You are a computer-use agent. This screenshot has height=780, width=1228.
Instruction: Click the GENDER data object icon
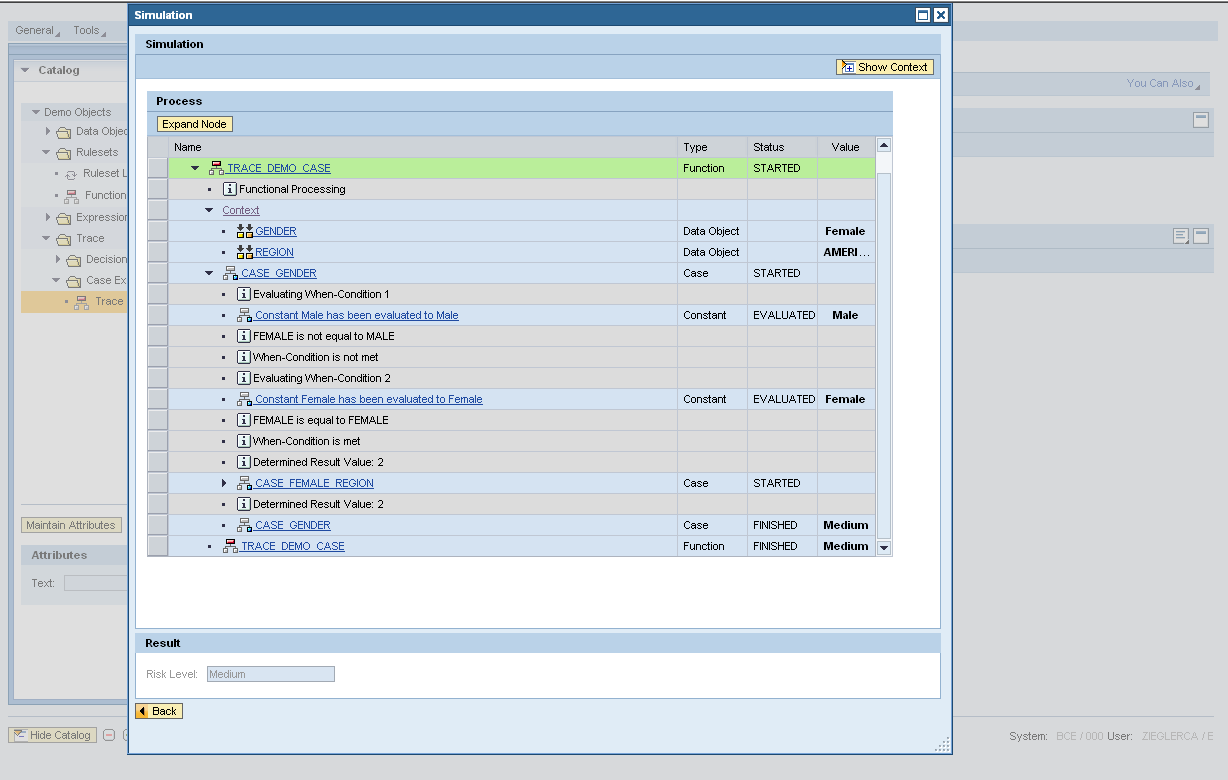pyautogui.click(x=244, y=231)
